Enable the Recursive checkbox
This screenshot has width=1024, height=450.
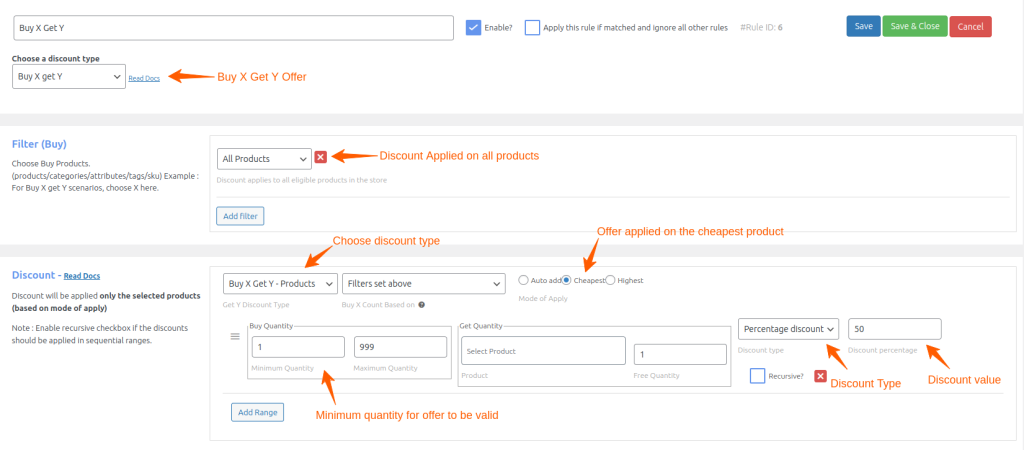point(757,376)
